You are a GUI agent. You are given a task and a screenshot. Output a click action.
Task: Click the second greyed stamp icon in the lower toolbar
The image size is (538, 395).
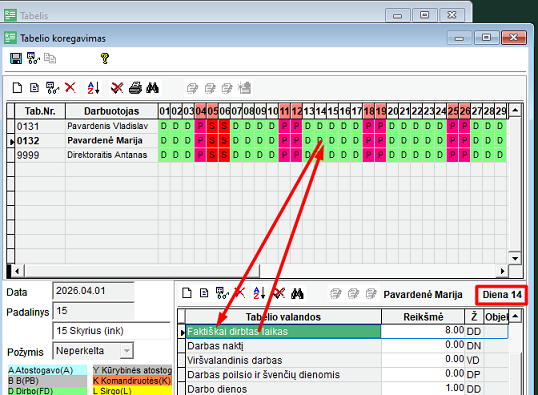click(353, 294)
